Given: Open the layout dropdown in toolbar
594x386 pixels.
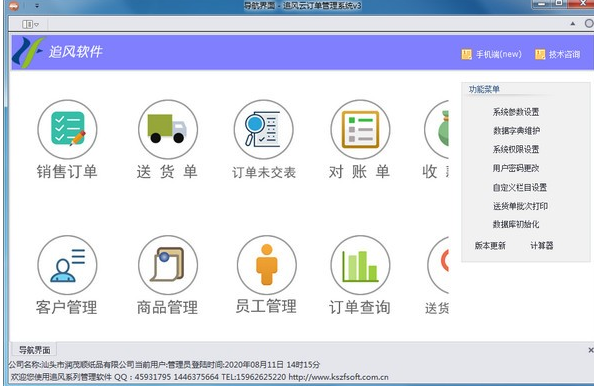Looking at the screenshot, I should click(30, 24).
